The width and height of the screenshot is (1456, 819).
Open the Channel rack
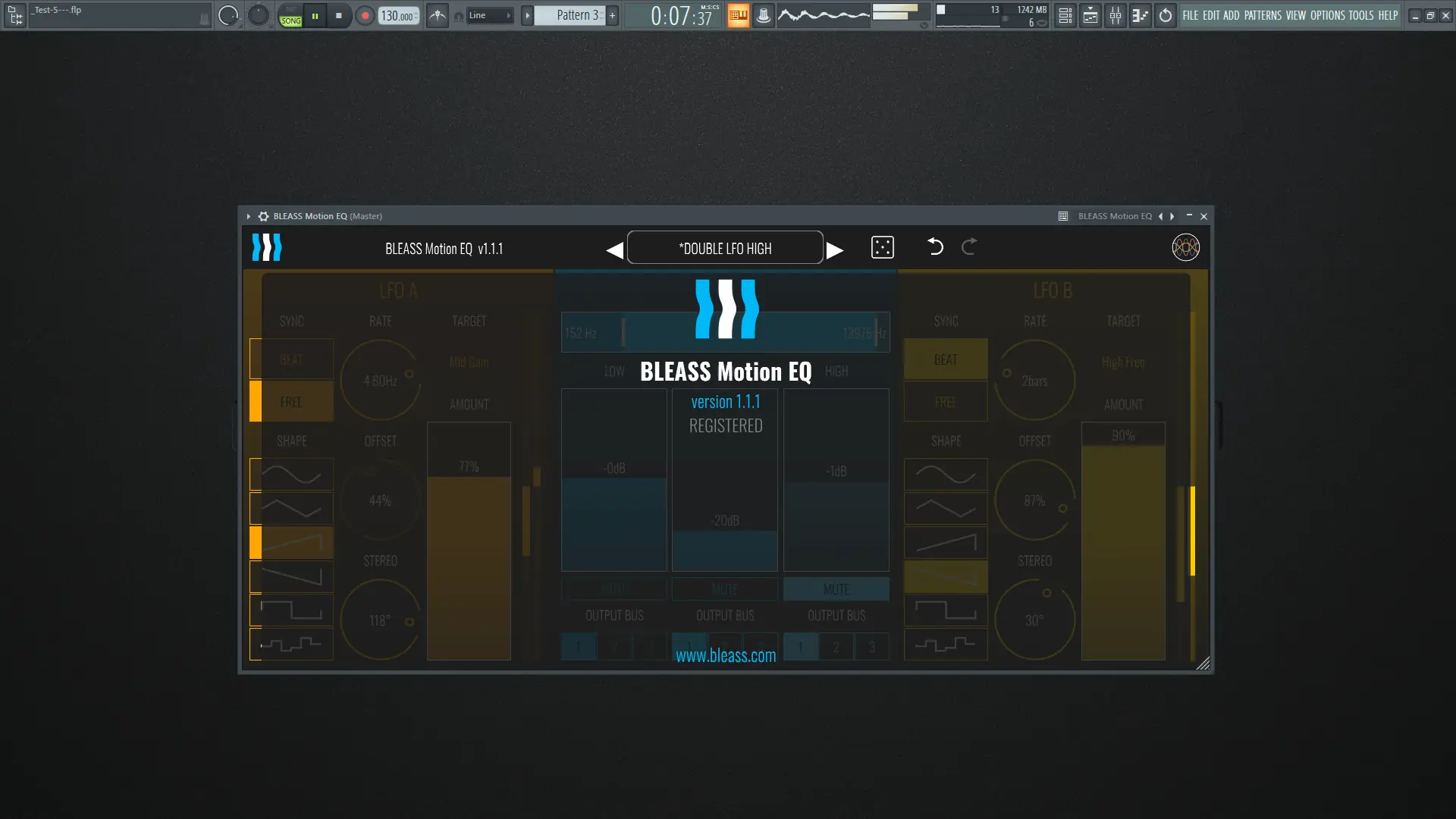[x=1064, y=15]
